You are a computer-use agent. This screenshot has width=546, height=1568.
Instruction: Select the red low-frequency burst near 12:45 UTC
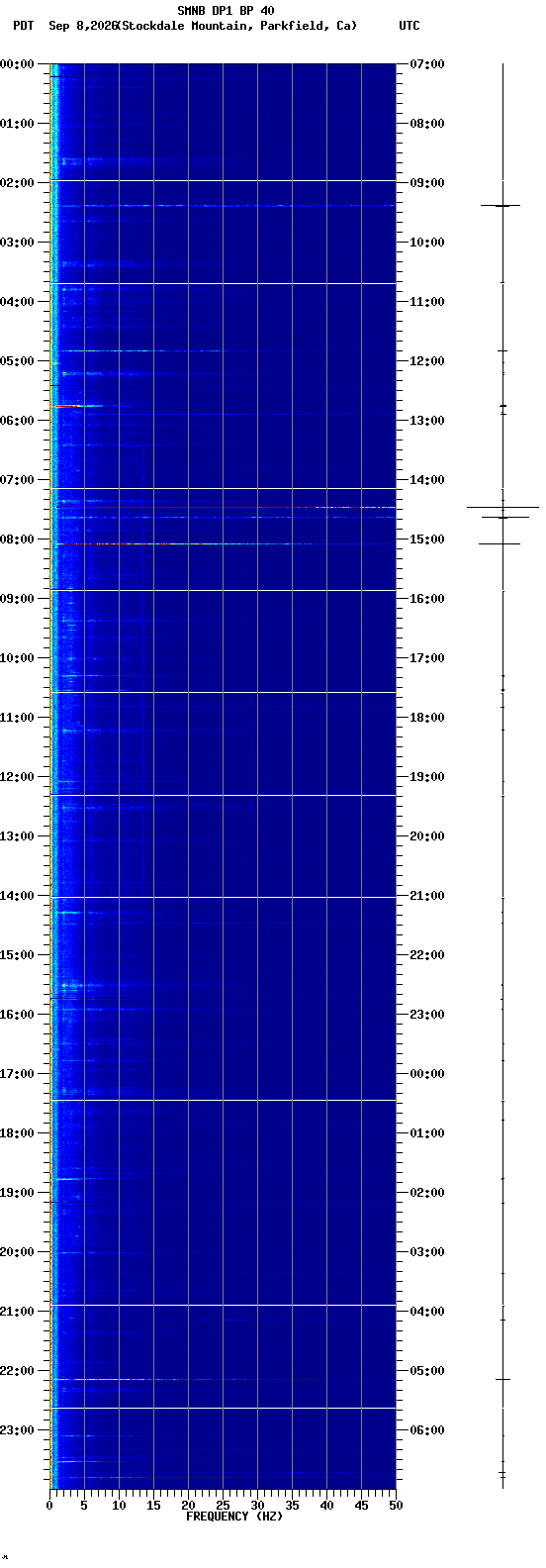(x=69, y=406)
